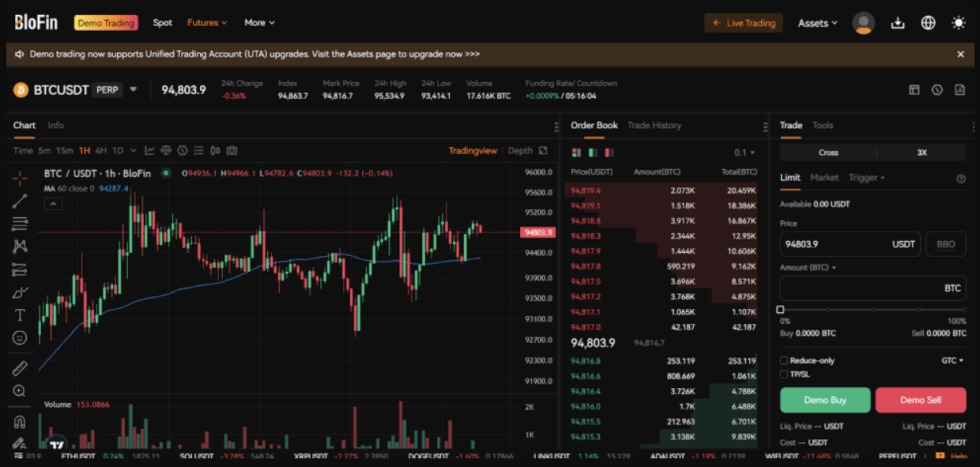Viewport: 980px width, 467px height.
Task: Open the Assets dropdown
Action: click(818, 23)
